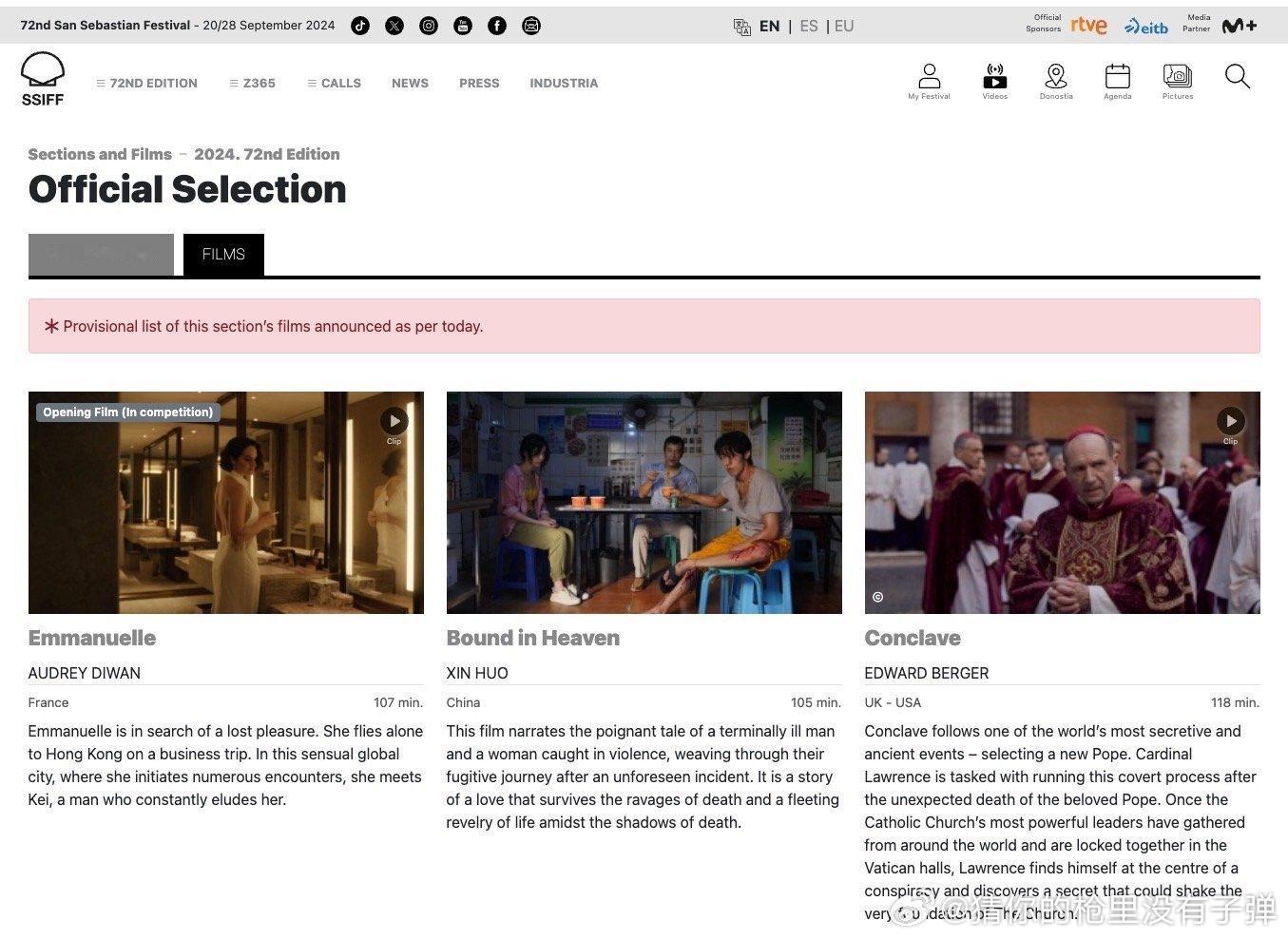Image resolution: width=1288 pixels, height=939 pixels.
Task: Open the festival TikTok page icon
Action: [360, 26]
